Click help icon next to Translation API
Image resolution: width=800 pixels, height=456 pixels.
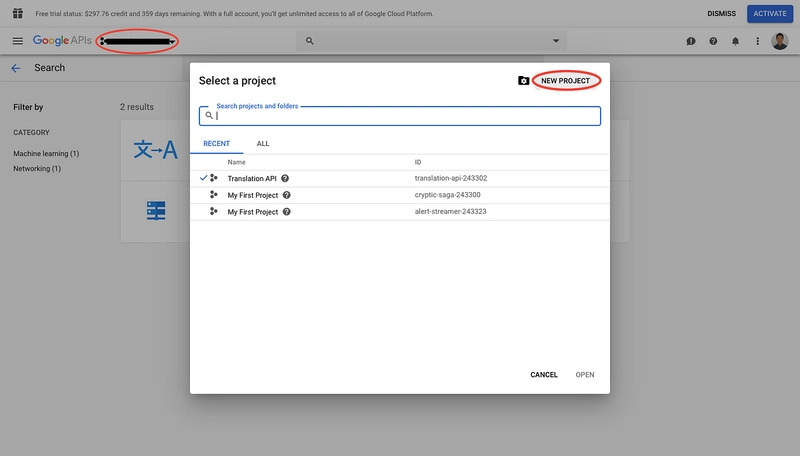(x=285, y=178)
